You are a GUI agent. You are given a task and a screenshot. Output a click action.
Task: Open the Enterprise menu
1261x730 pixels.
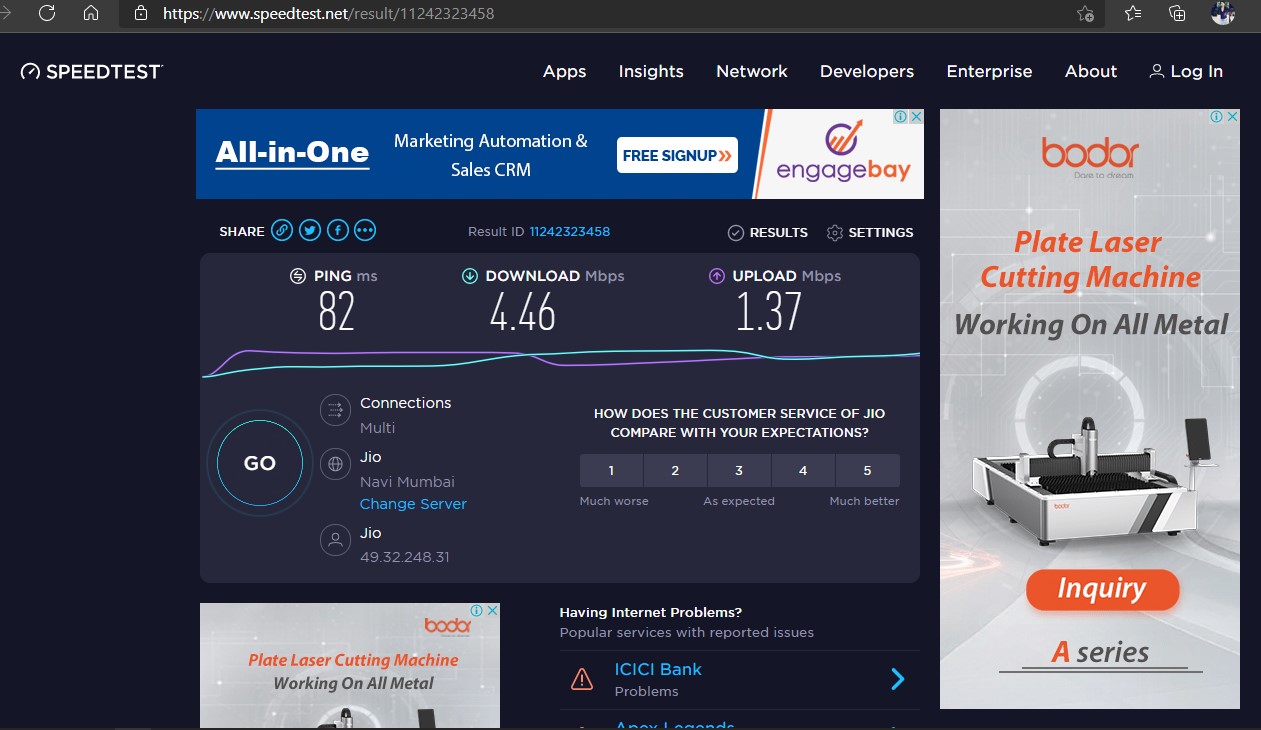point(989,72)
